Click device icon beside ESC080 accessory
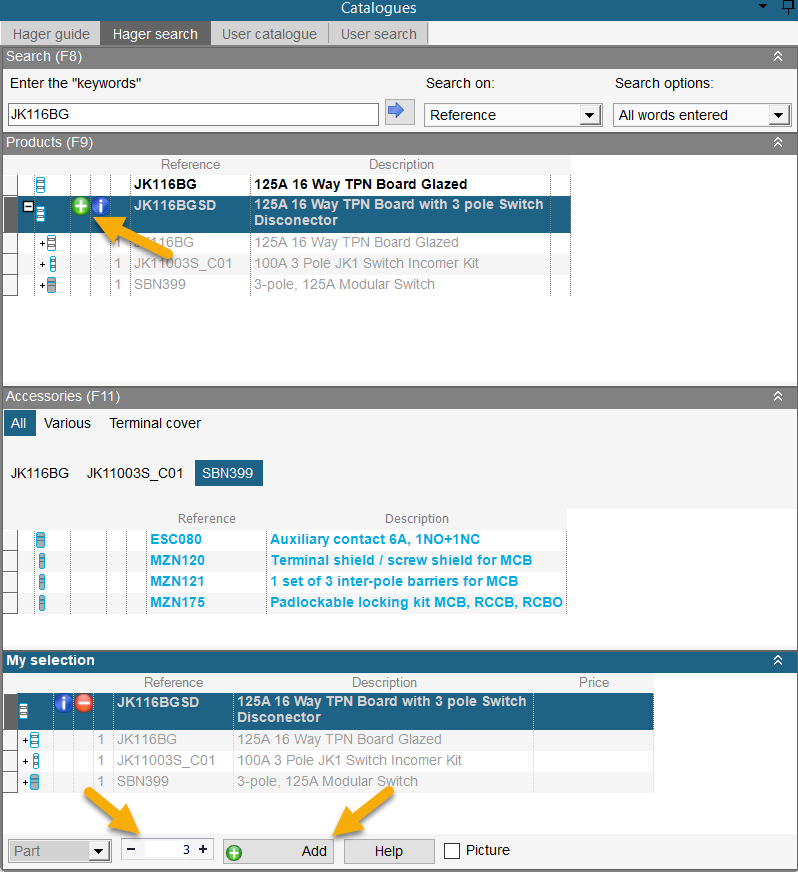The image size is (798, 872). coord(41,539)
